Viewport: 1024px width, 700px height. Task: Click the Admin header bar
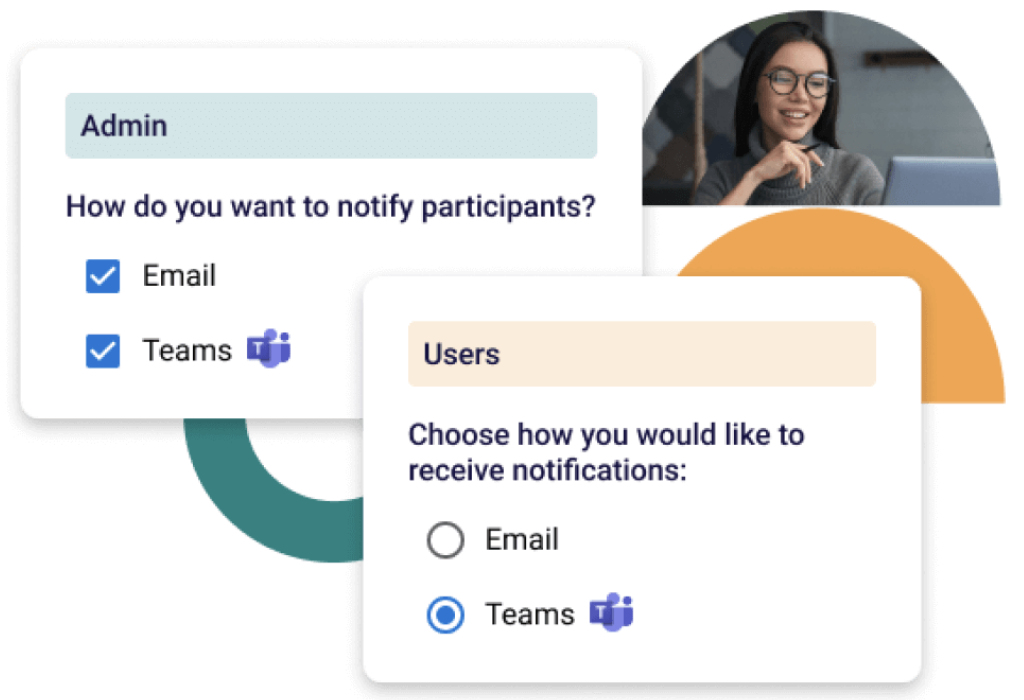(x=331, y=126)
